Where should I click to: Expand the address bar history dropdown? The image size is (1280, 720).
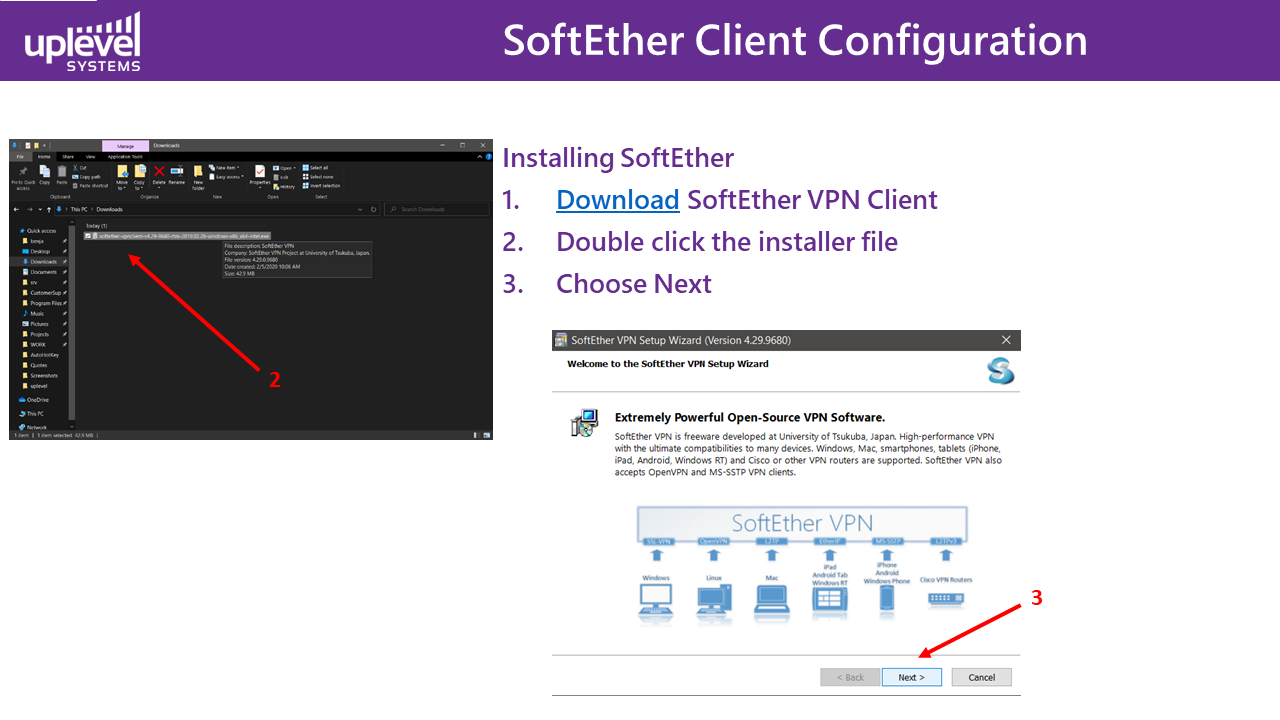tap(361, 210)
